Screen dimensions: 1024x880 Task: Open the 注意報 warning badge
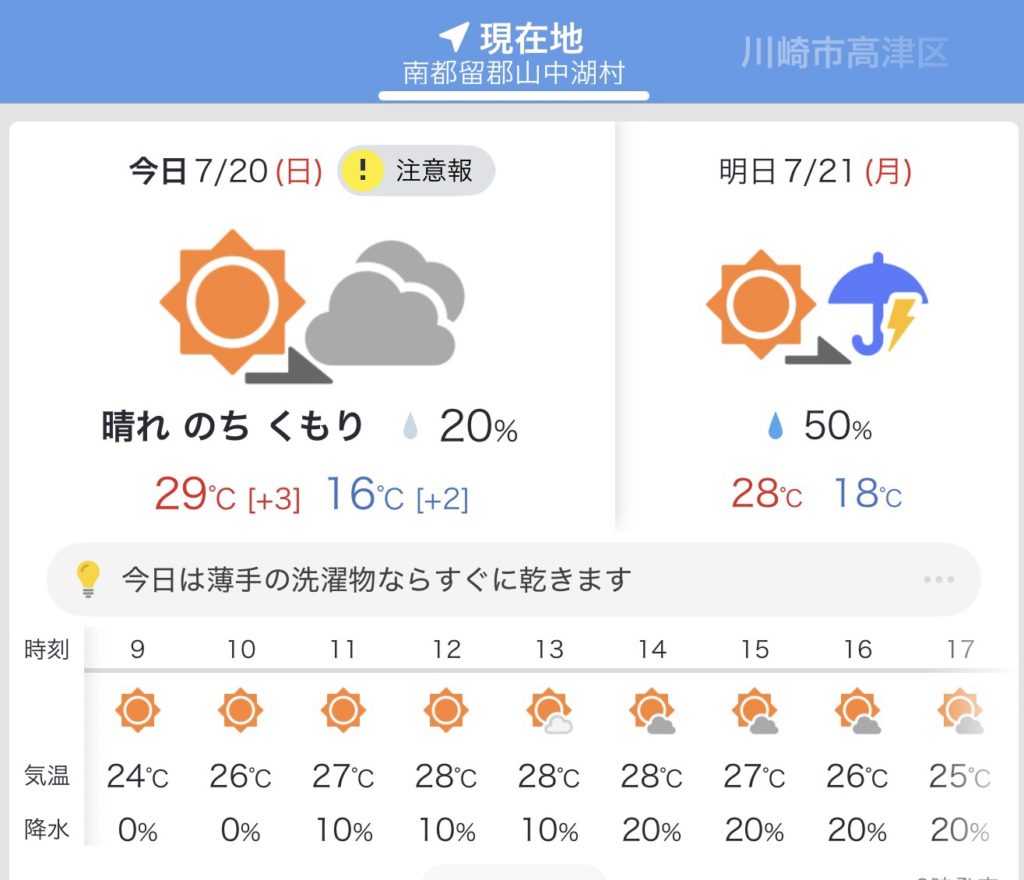[416, 171]
